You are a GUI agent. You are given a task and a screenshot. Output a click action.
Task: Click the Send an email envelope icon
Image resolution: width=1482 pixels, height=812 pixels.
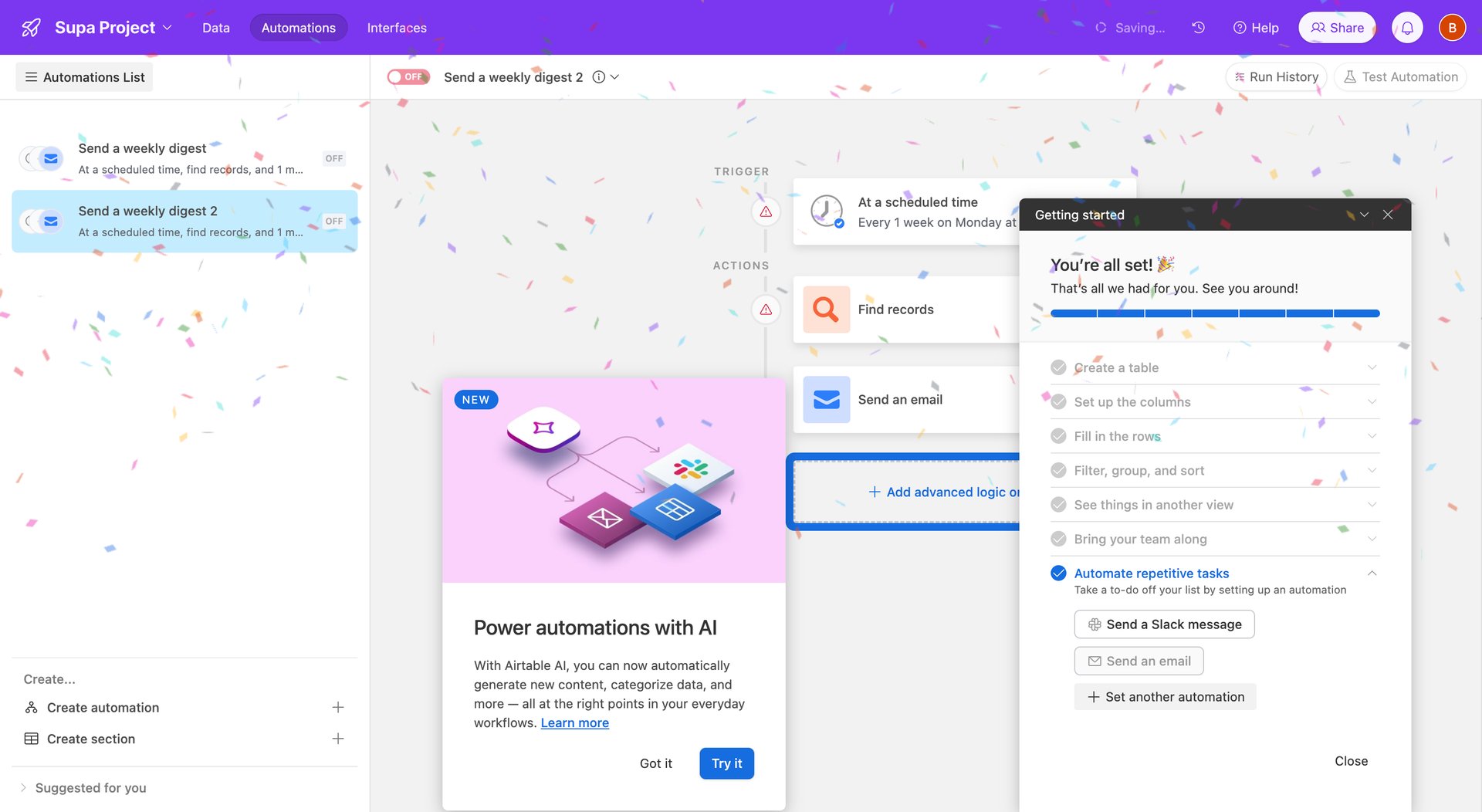pos(825,399)
